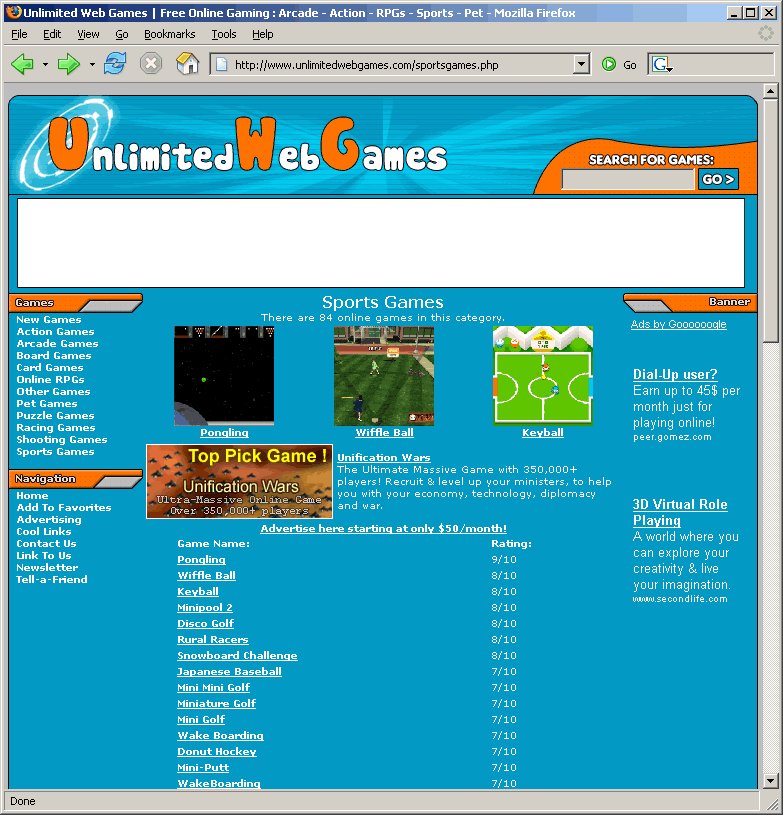Click the vertical scrollbar down arrow
Viewport: 783px width, 815px height.
pyautogui.click(x=770, y=780)
